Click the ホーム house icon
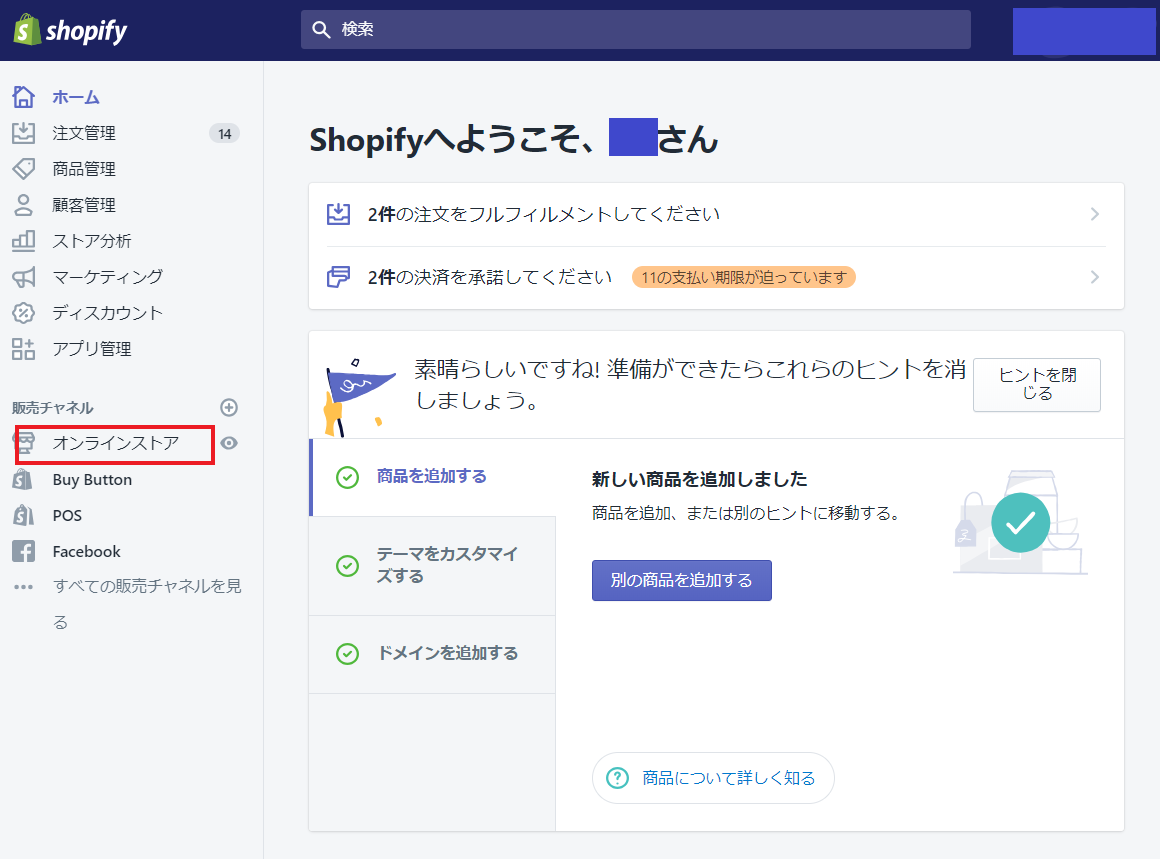This screenshot has width=1160, height=859. click(24, 97)
